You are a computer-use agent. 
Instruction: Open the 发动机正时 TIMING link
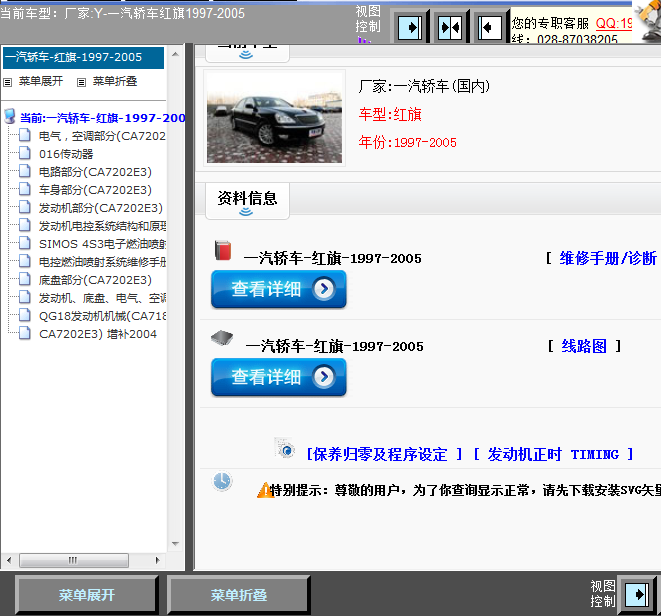553,455
